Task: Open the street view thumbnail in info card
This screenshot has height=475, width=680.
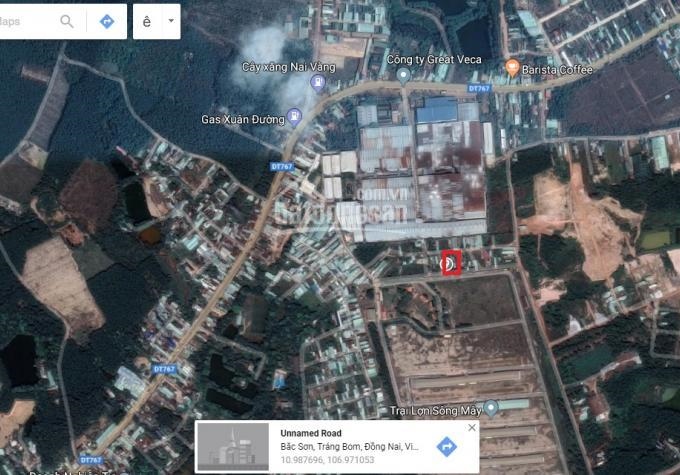Action: (x=233, y=447)
